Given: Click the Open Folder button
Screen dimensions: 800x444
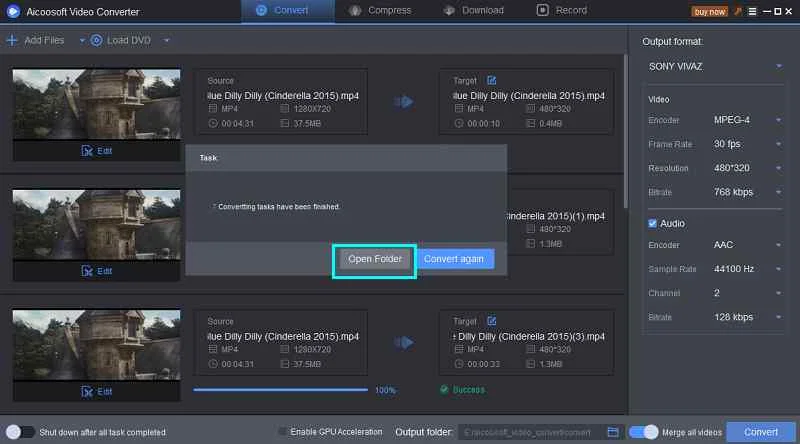Looking at the screenshot, I should [375, 259].
